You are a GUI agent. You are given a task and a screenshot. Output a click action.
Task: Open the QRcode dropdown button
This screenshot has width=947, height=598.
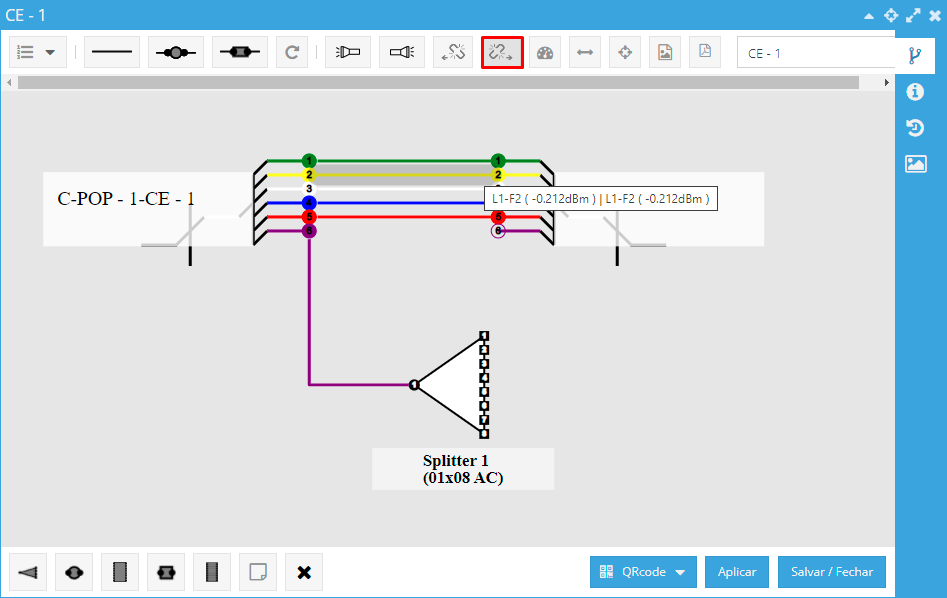[643, 572]
